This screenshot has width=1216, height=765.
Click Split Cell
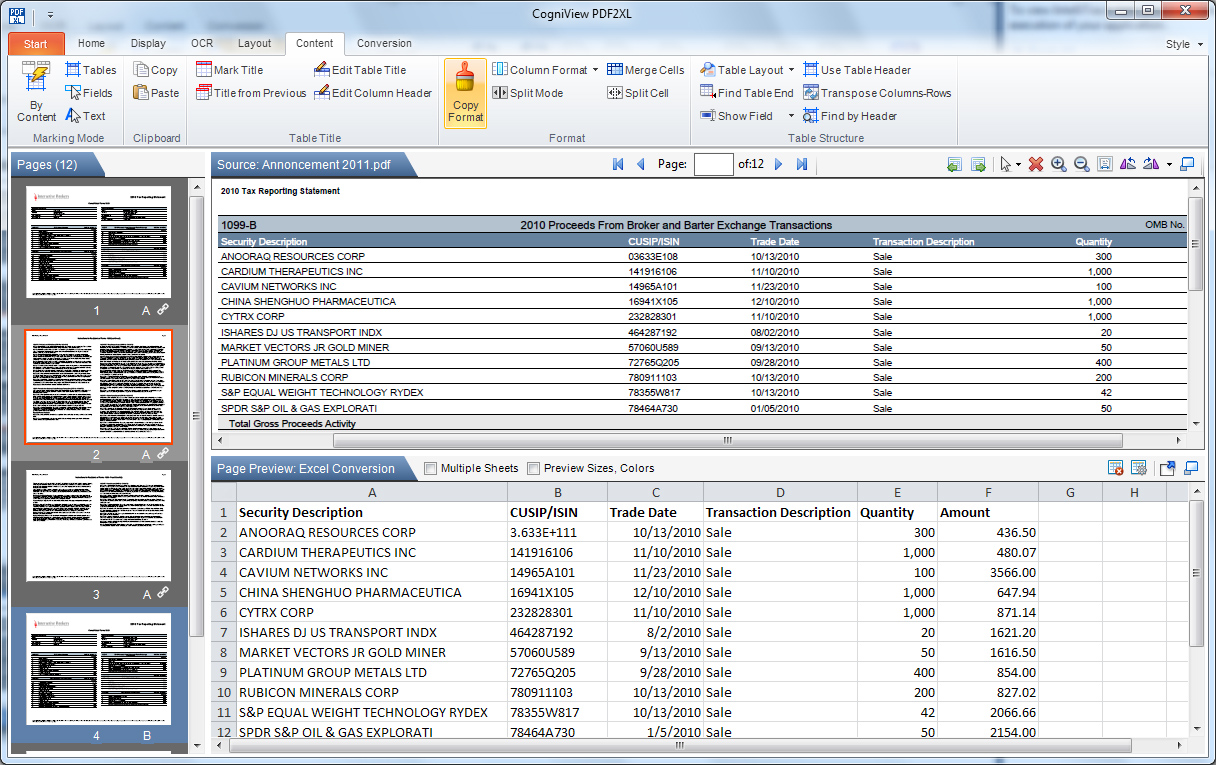point(638,93)
